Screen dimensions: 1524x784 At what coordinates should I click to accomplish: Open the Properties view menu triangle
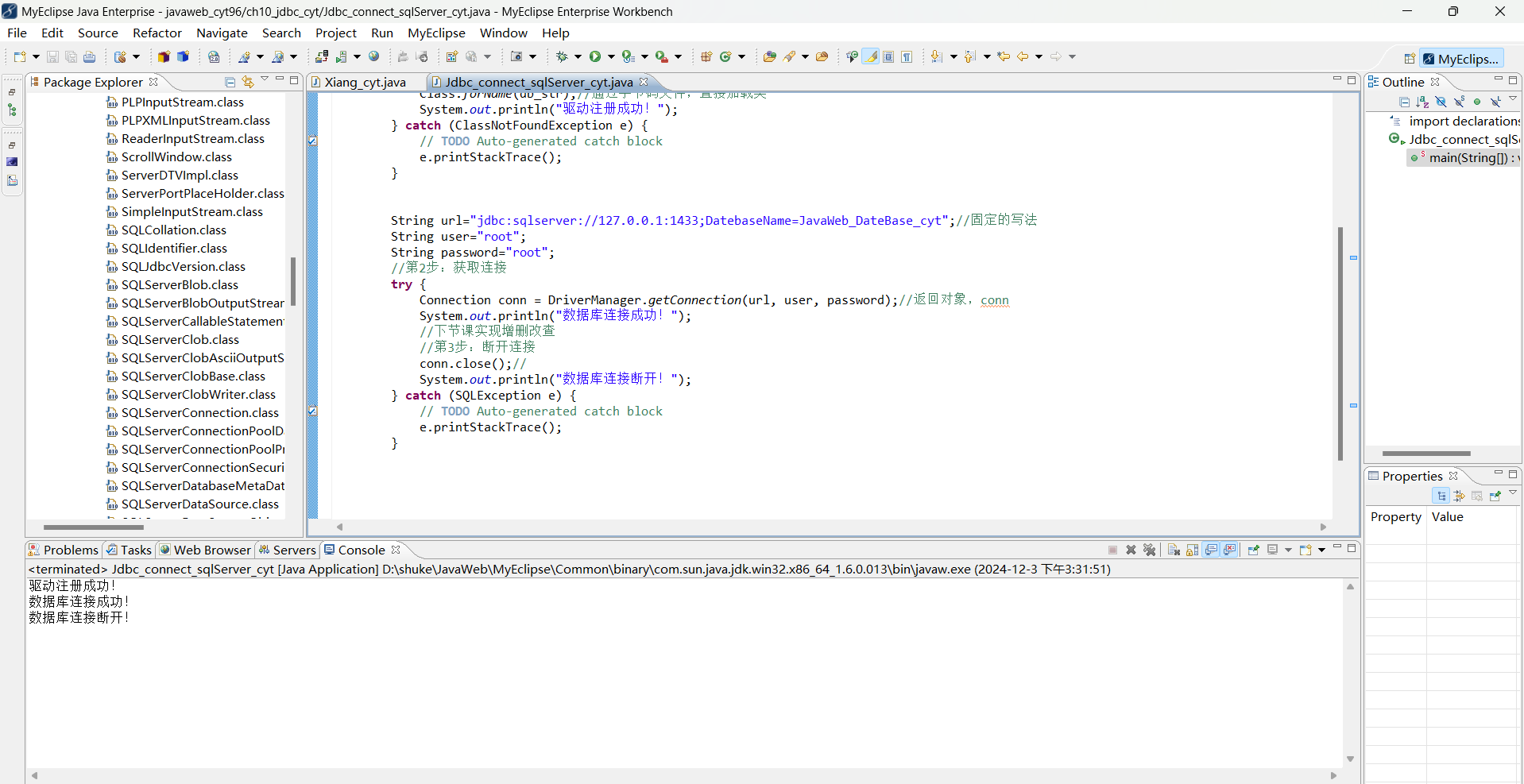[x=1513, y=492]
